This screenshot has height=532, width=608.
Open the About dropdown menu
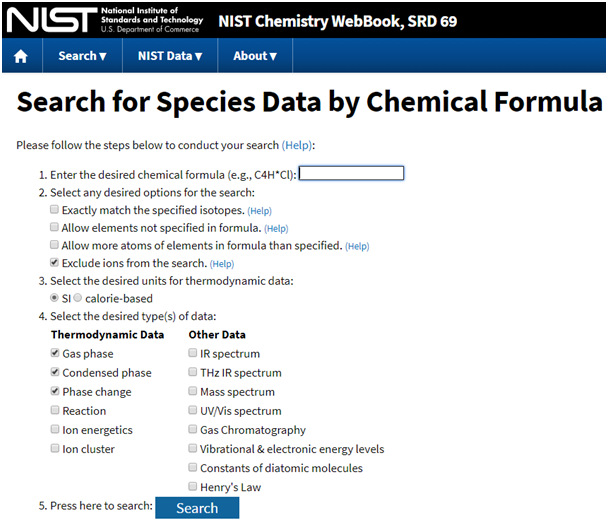(255, 56)
